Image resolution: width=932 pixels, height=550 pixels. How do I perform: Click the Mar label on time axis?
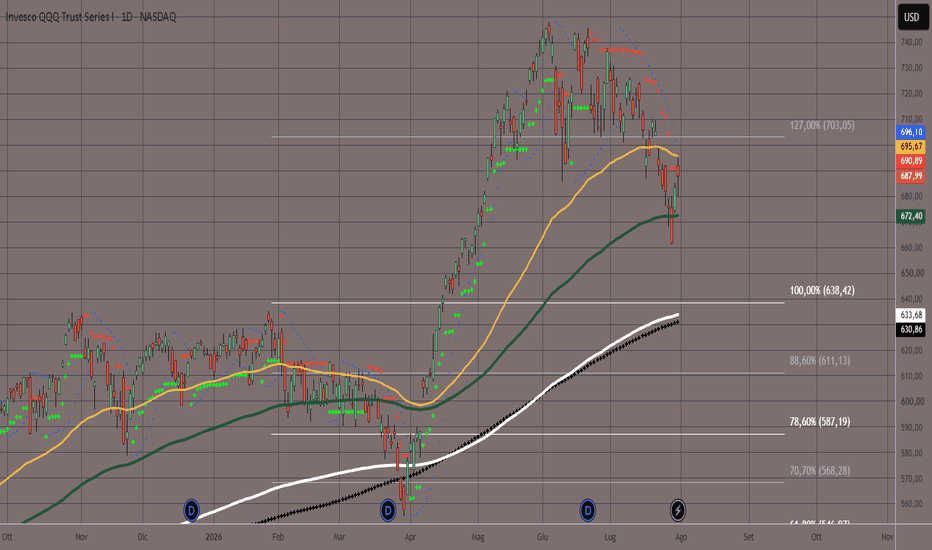click(x=339, y=537)
